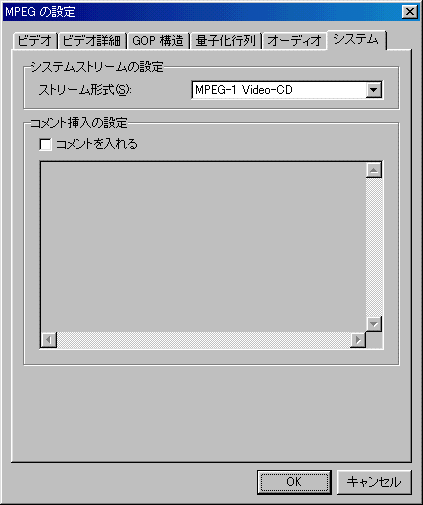Click the MPEG の設定 title bar
423x505 pixels.
(x=202, y=12)
